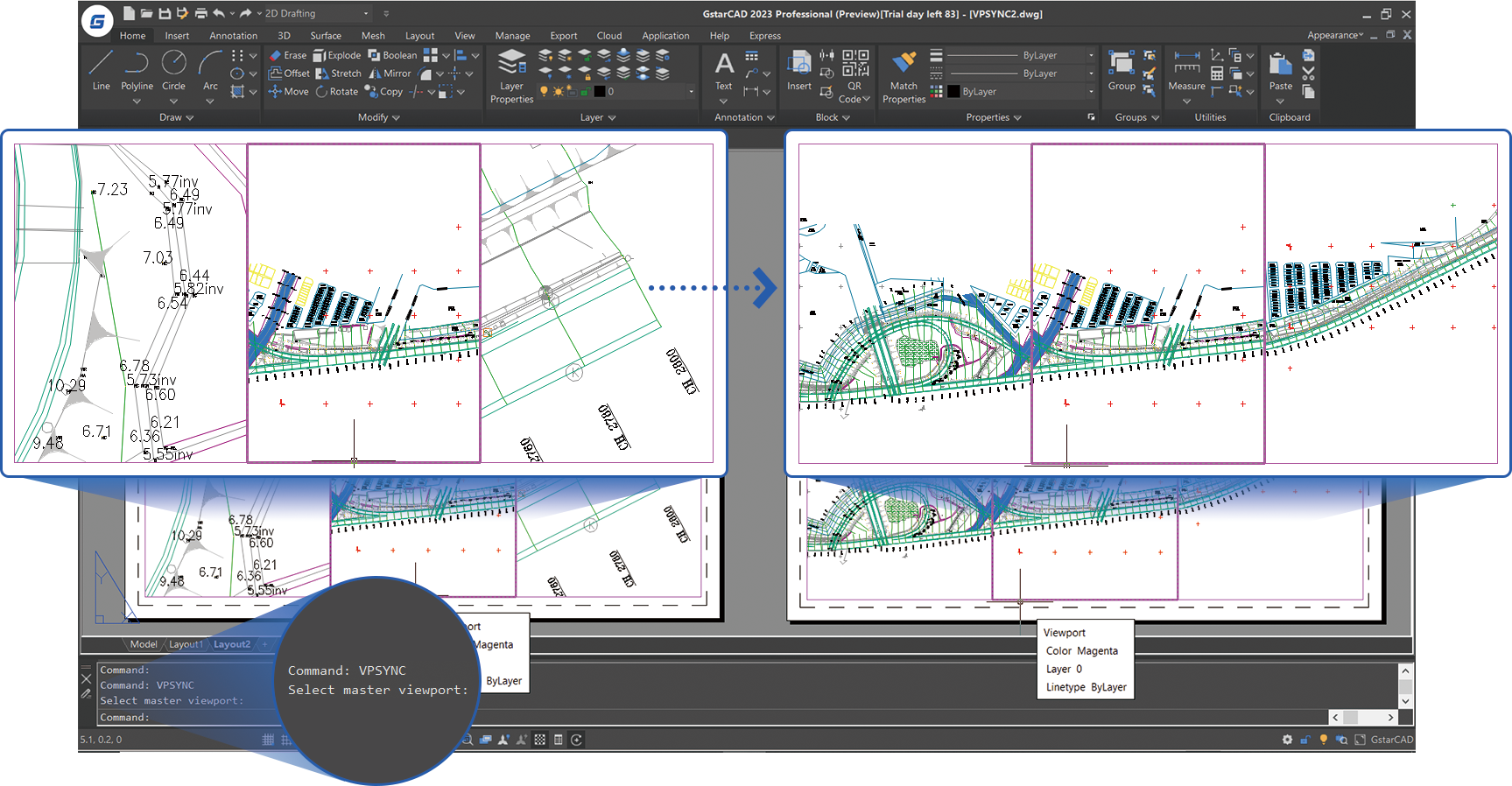Switch to the Layout1 tab

pyautogui.click(x=186, y=644)
